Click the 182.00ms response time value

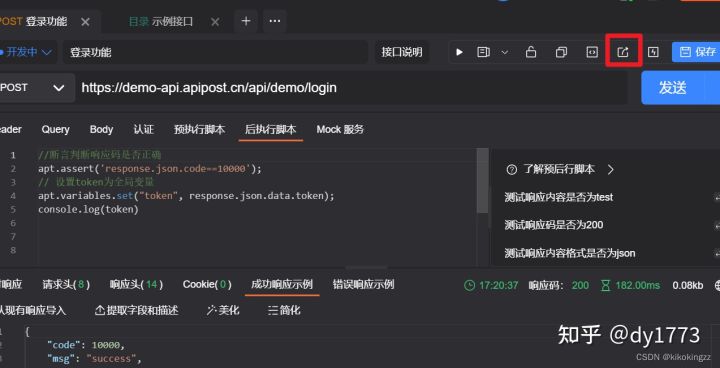[637, 285]
